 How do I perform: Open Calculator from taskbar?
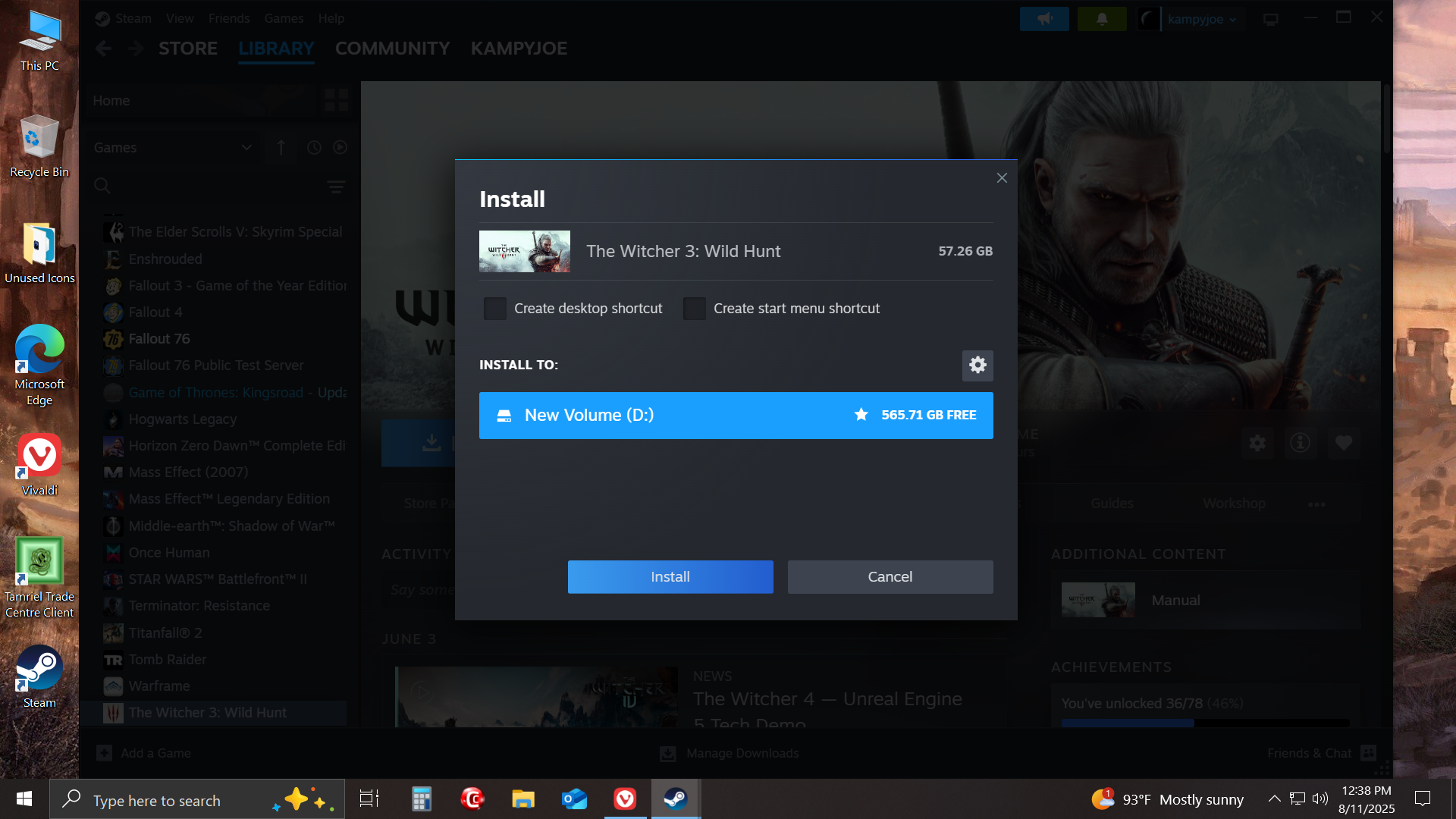tap(421, 799)
